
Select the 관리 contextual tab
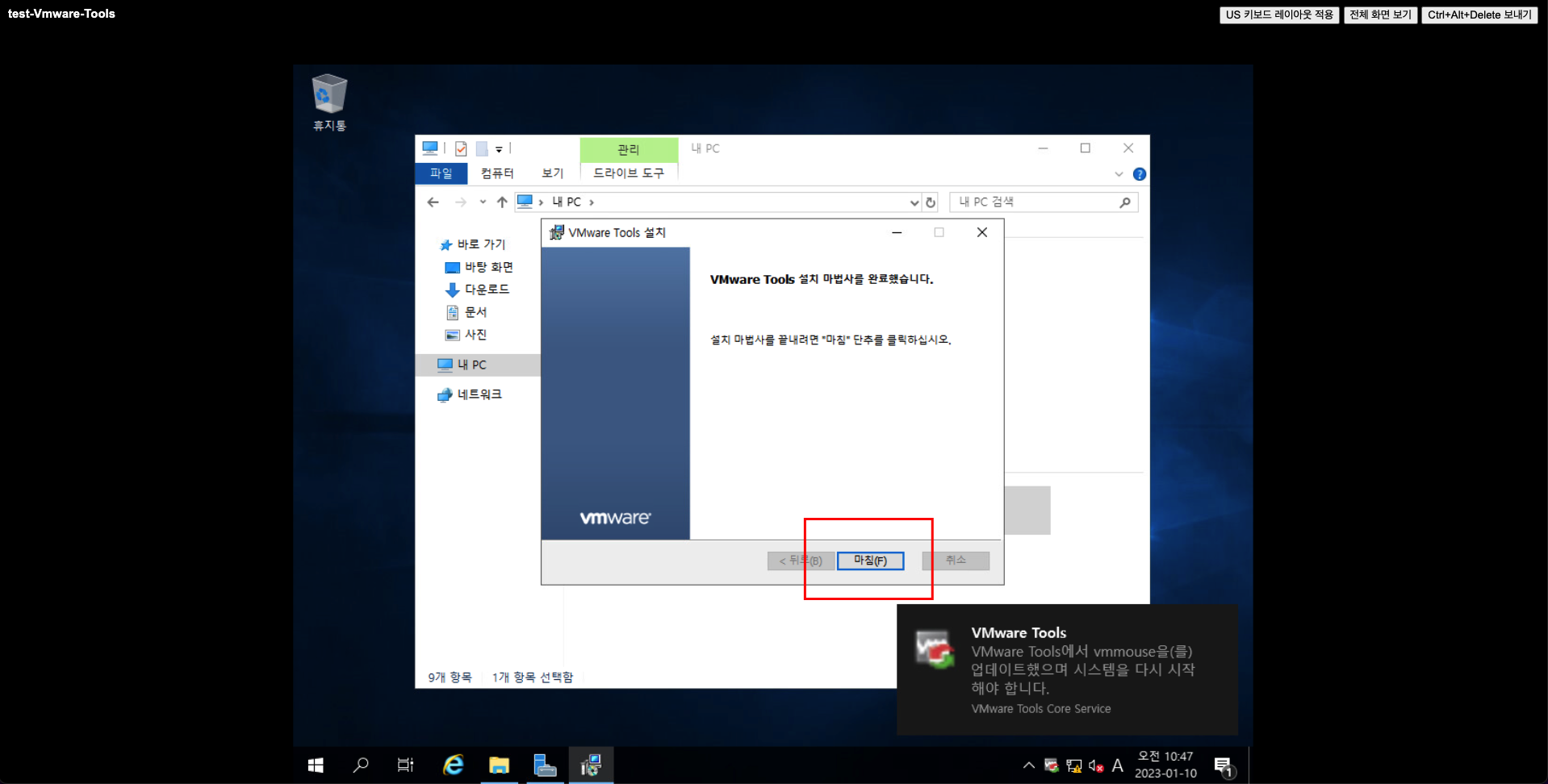click(629, 149)
